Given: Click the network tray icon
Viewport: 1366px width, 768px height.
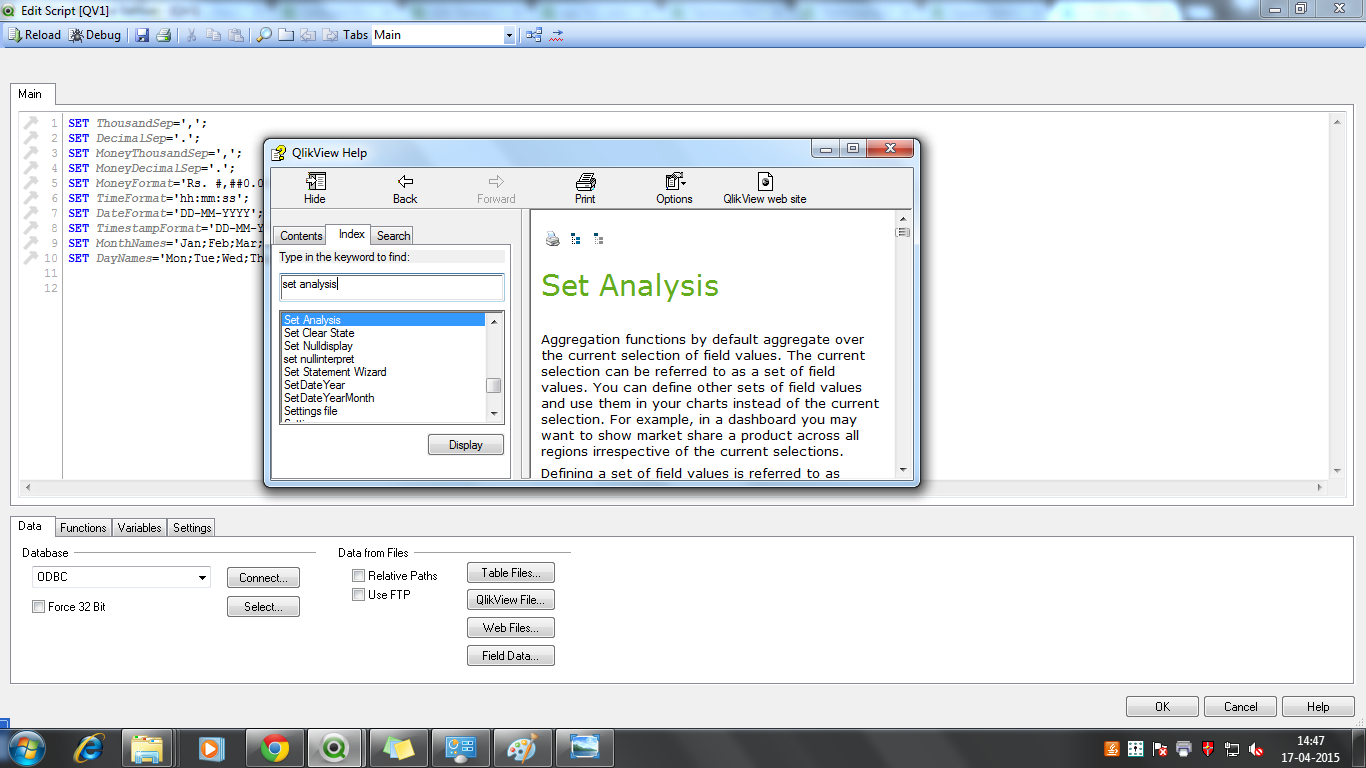Looking at the screenshot, I should pos(1232,749).
